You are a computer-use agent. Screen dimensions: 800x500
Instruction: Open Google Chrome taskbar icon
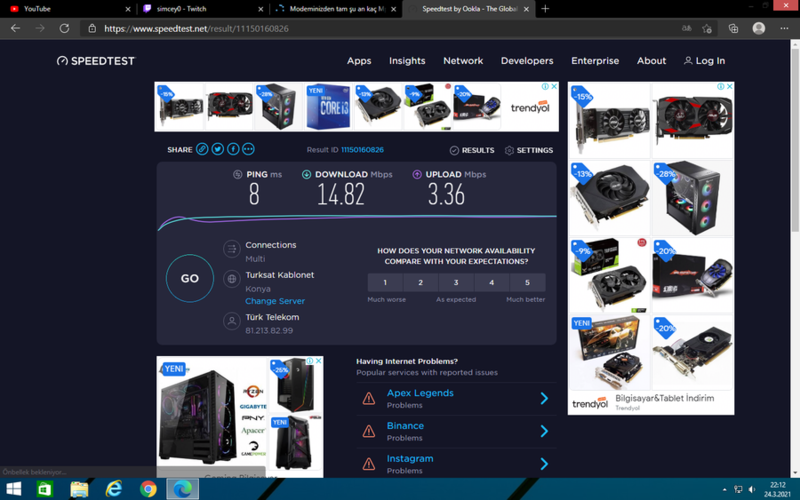(148, 489)
